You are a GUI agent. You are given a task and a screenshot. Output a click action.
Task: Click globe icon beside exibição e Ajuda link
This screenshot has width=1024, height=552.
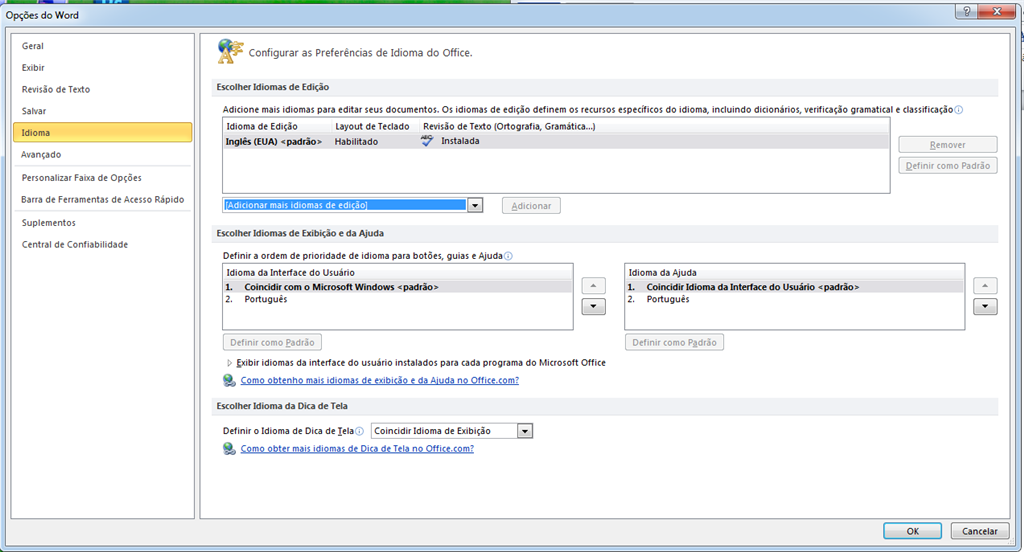(229, 380)
